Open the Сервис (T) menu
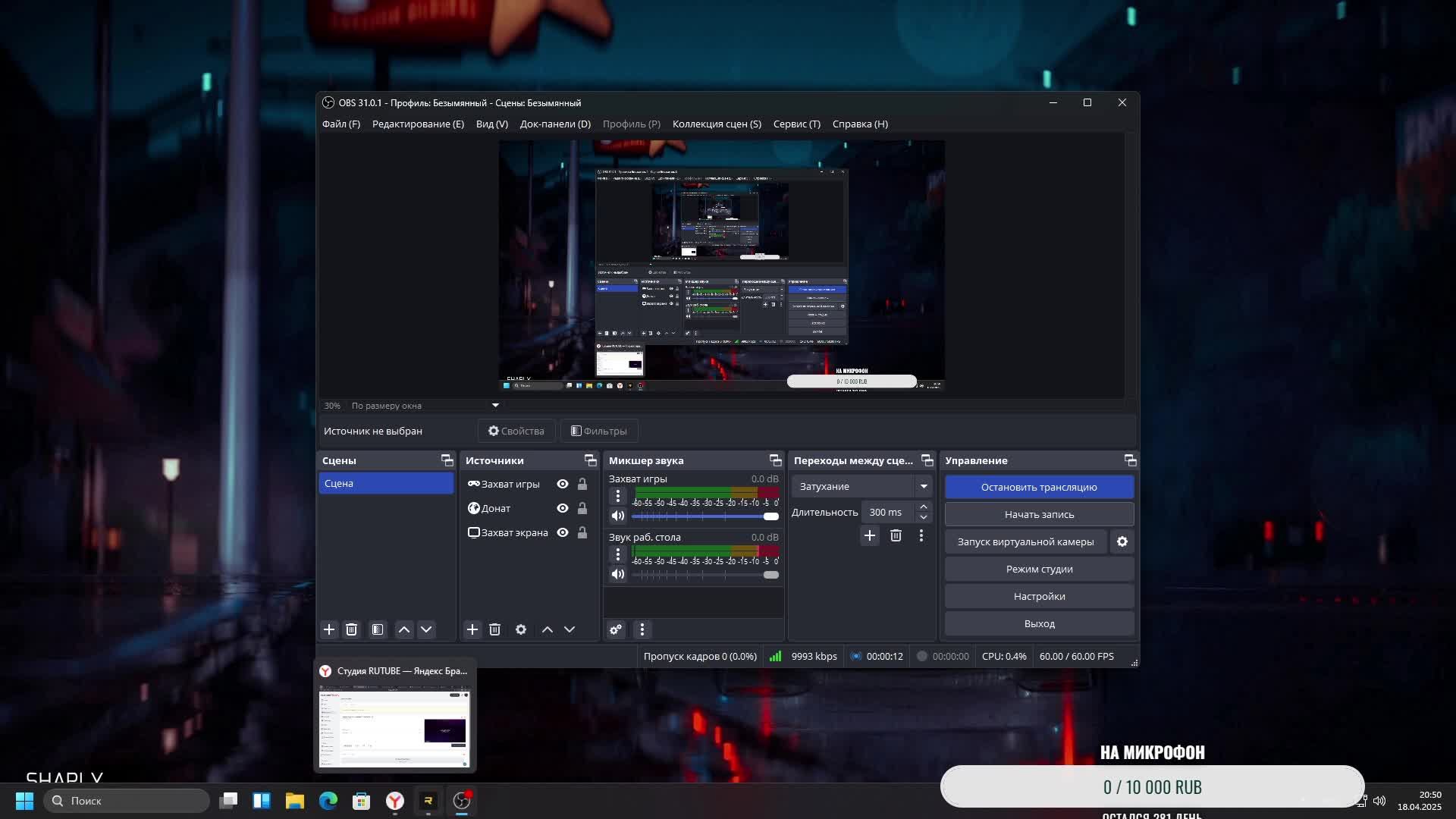 tap(796, 124)
